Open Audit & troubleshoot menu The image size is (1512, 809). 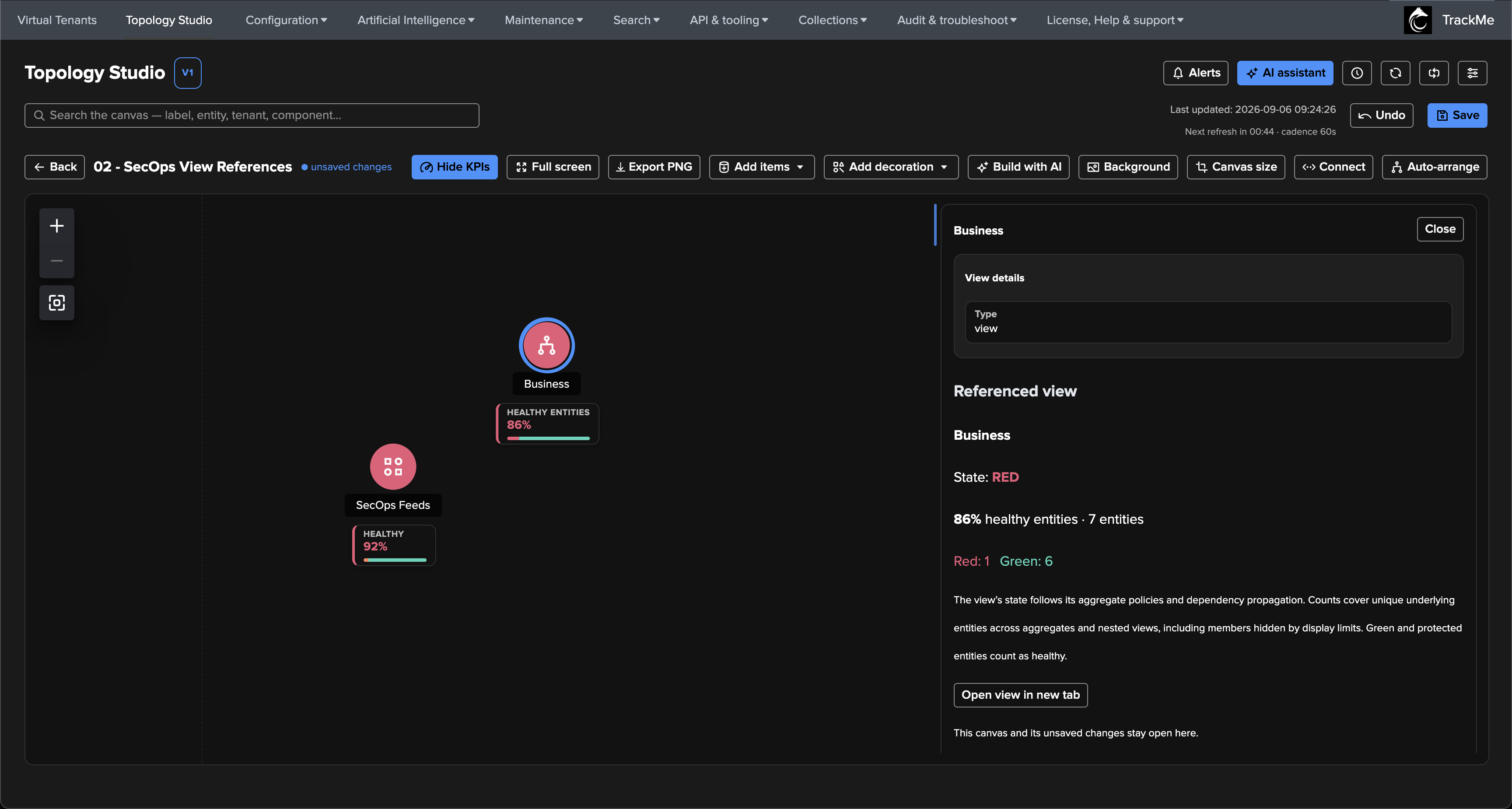(957, 20)
